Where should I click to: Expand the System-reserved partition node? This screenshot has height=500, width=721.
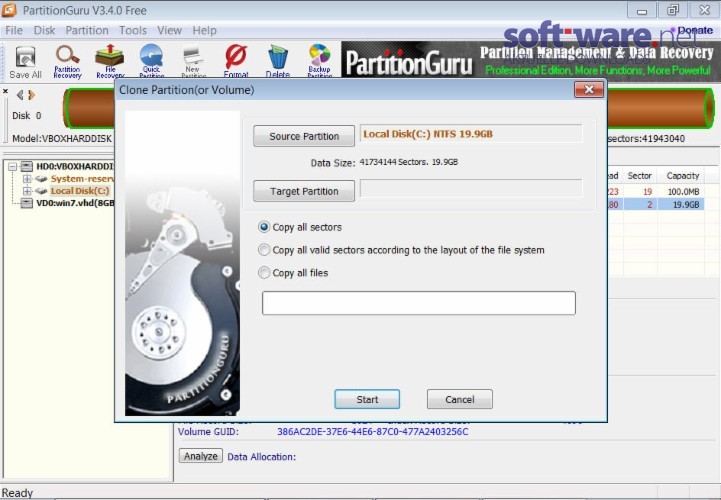(27, 178)
